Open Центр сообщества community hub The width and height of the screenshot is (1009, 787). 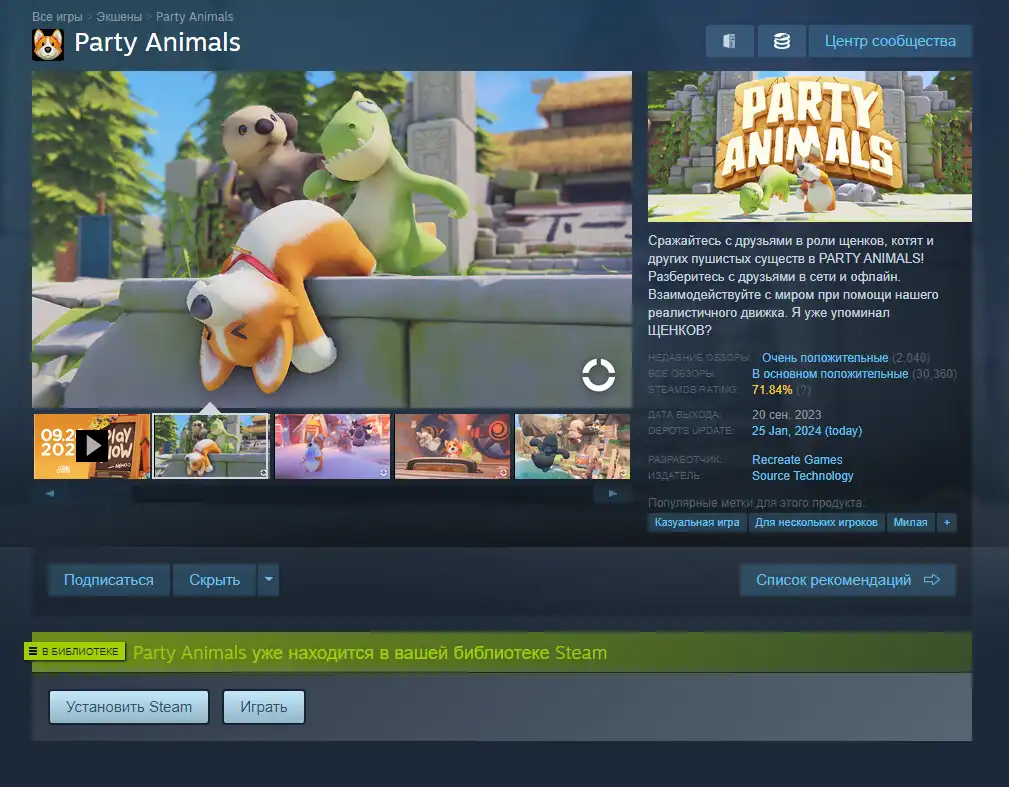tap(890, 41)
